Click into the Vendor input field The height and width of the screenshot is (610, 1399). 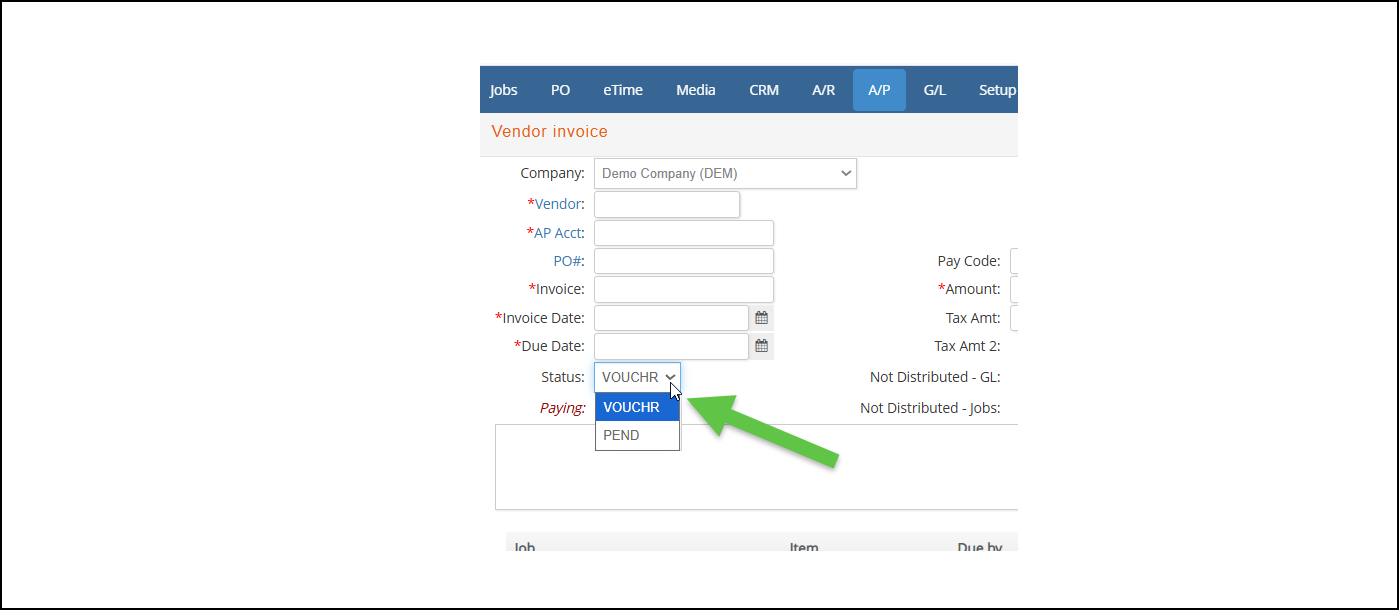(x=666, y=204)
